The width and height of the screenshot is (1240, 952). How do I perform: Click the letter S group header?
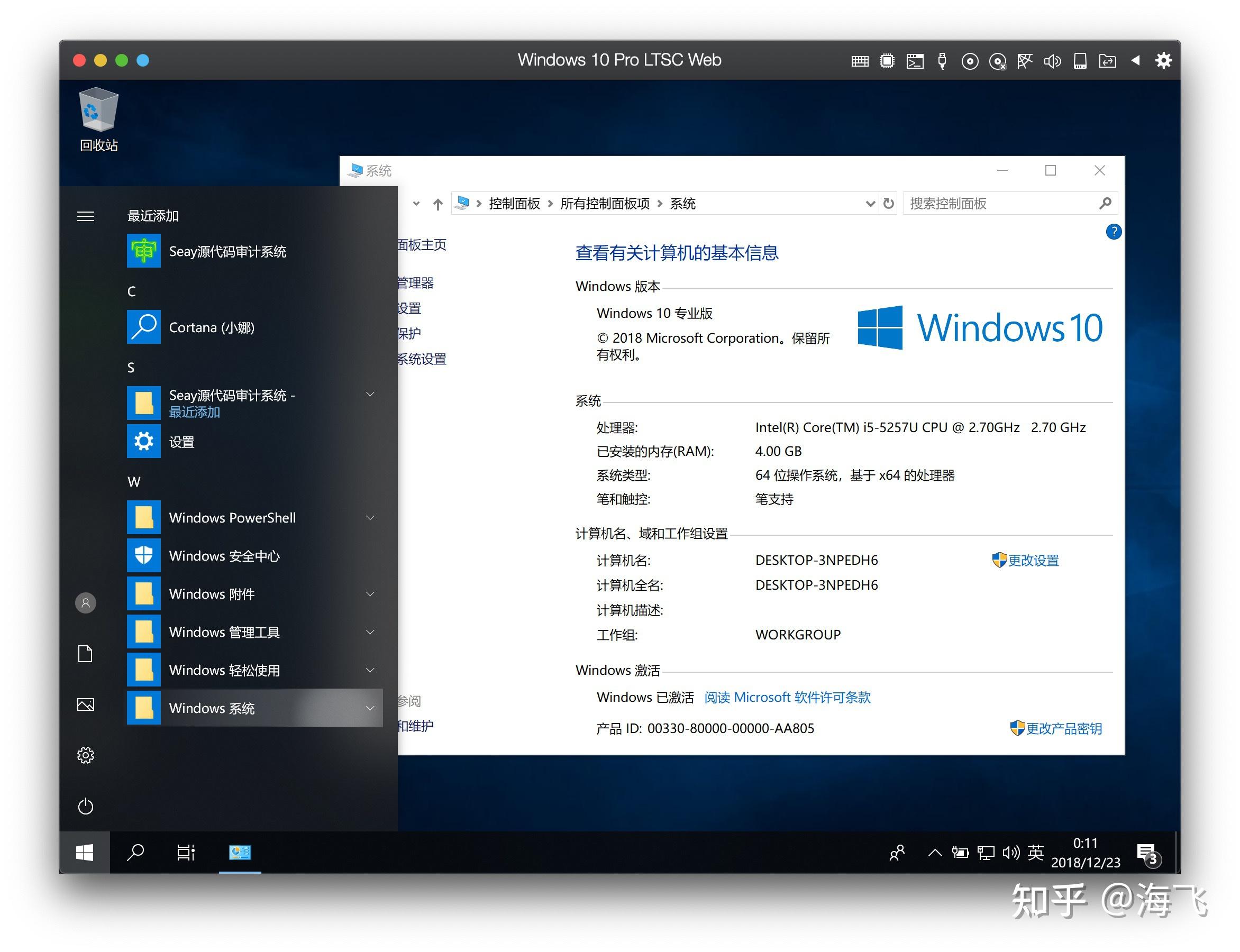point(131,367)
